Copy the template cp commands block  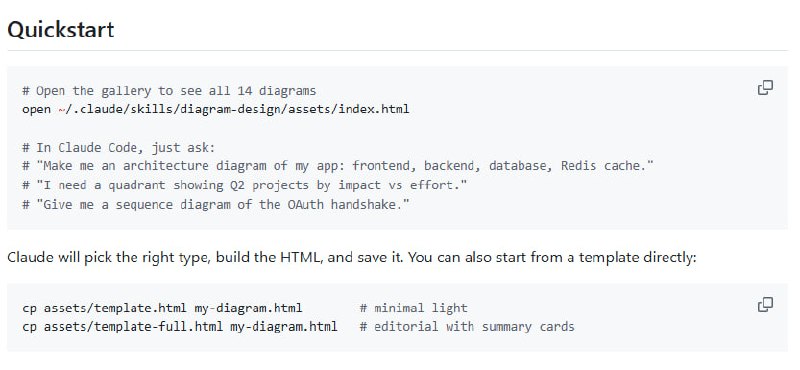(x=765, y=305)
